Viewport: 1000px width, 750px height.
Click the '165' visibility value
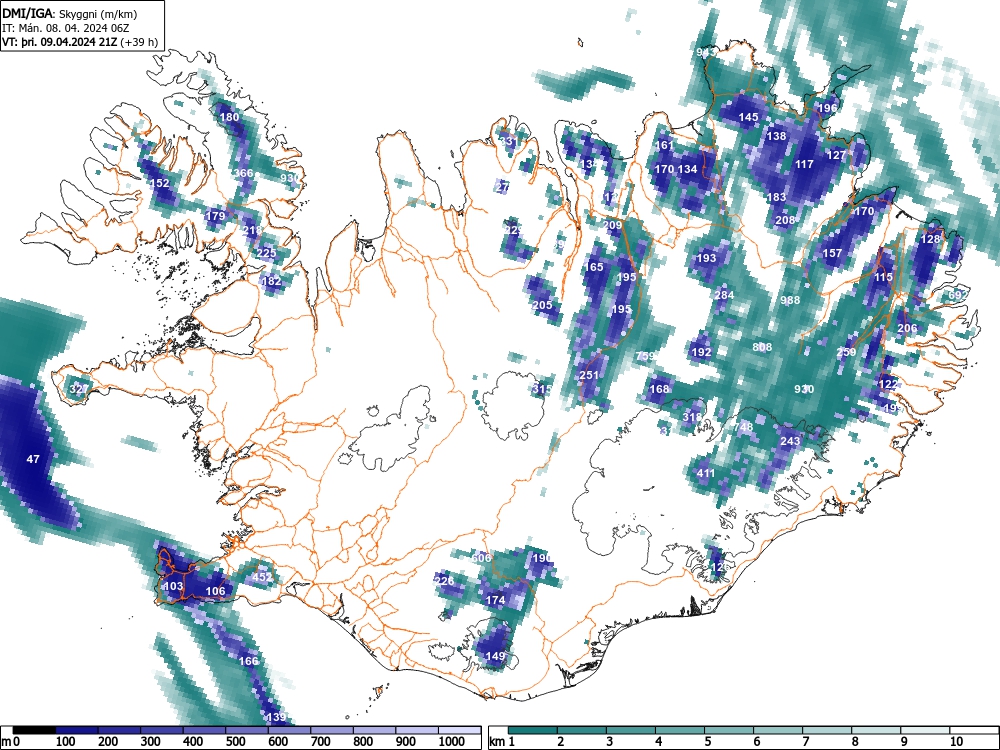click(x=594, y=267)
